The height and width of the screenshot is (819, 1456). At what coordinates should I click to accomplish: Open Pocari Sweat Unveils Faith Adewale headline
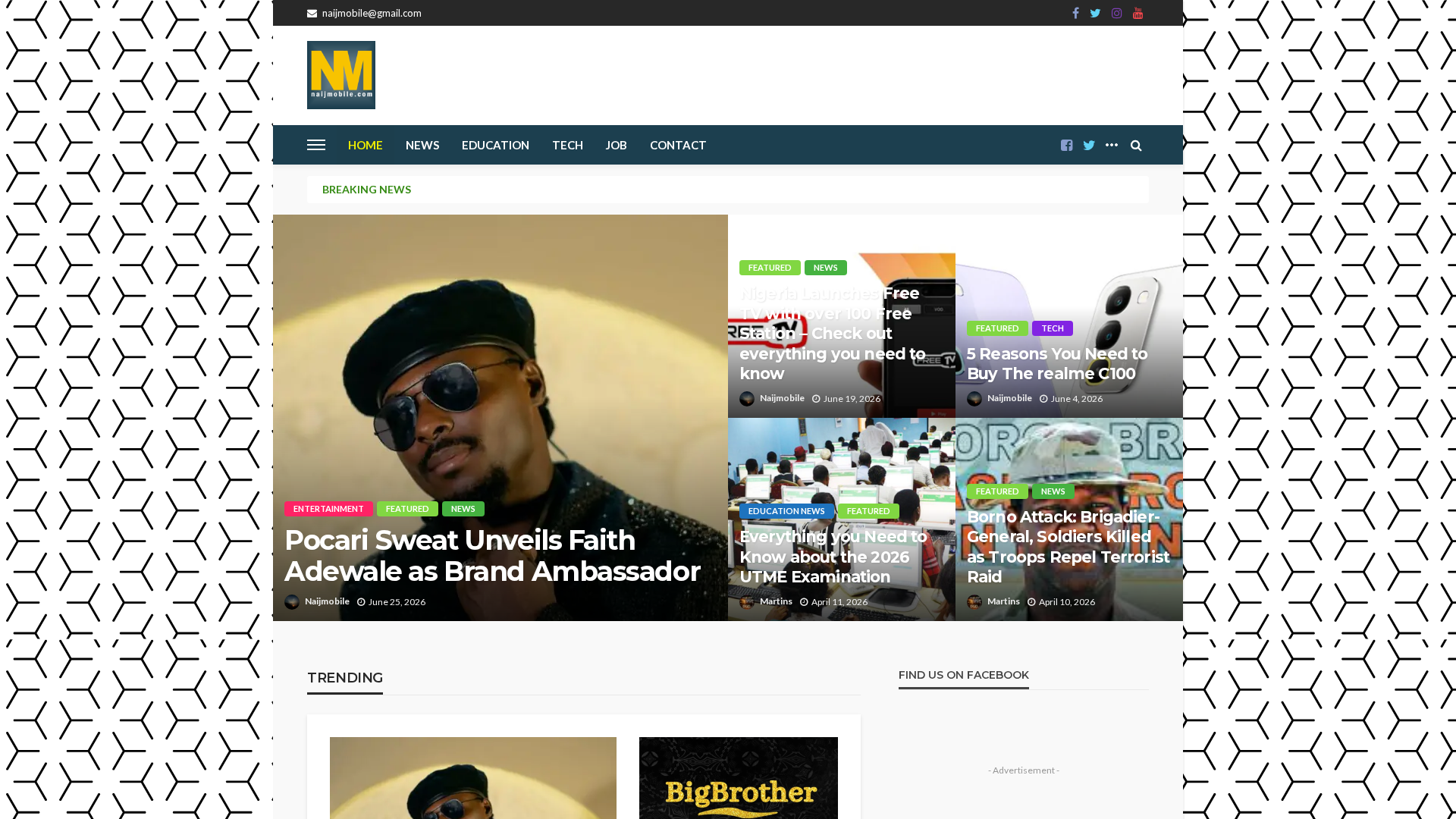[492, 556]
